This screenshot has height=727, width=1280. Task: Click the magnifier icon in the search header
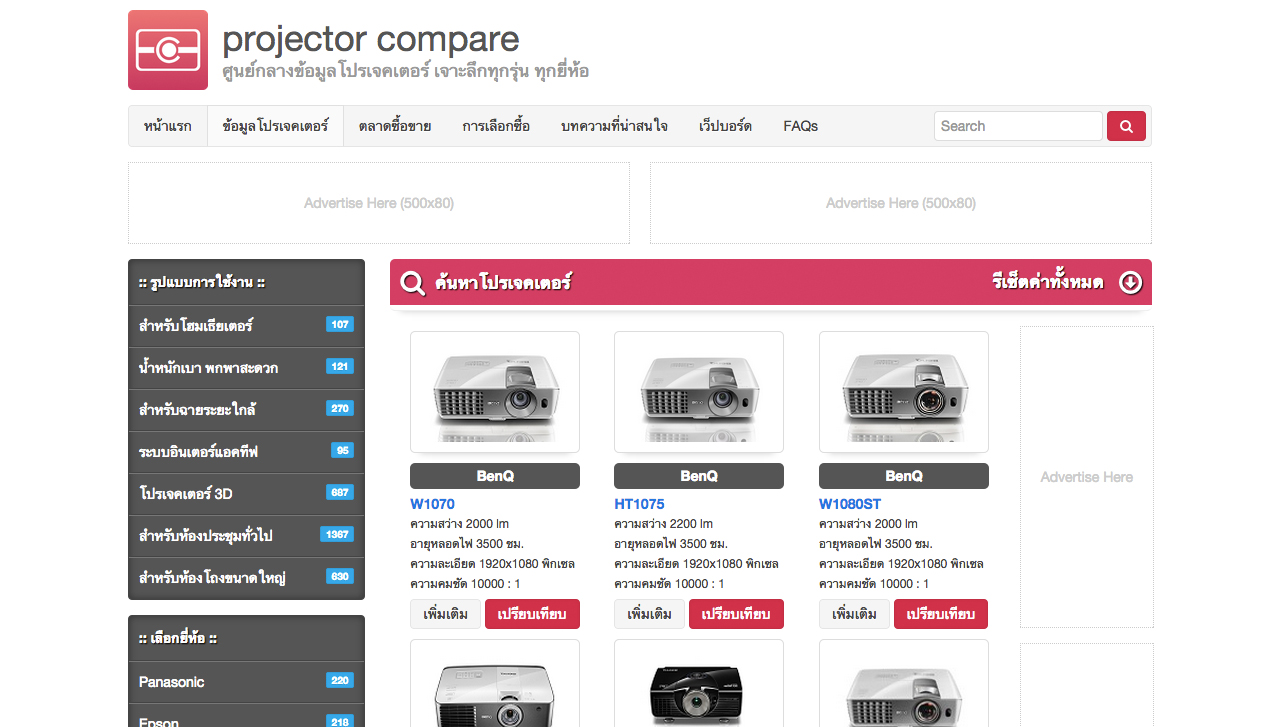[x=412, y=283]
